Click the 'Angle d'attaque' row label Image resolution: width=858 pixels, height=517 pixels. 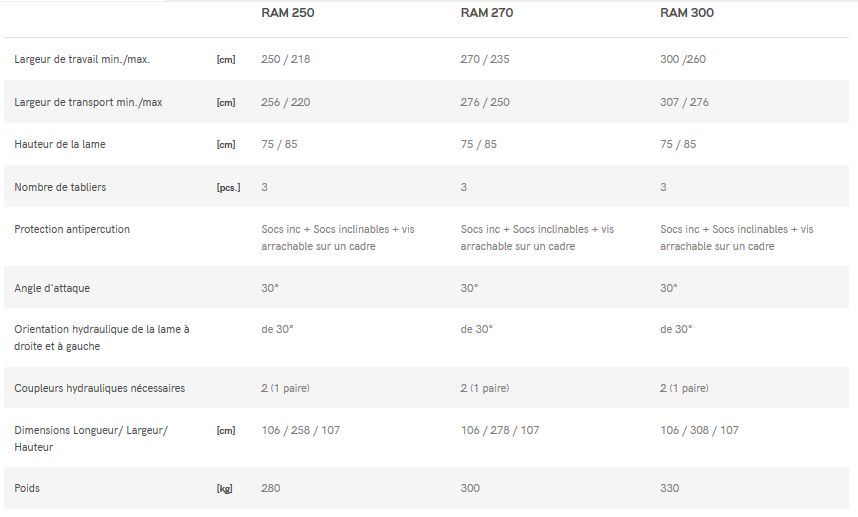coord(52,288)
